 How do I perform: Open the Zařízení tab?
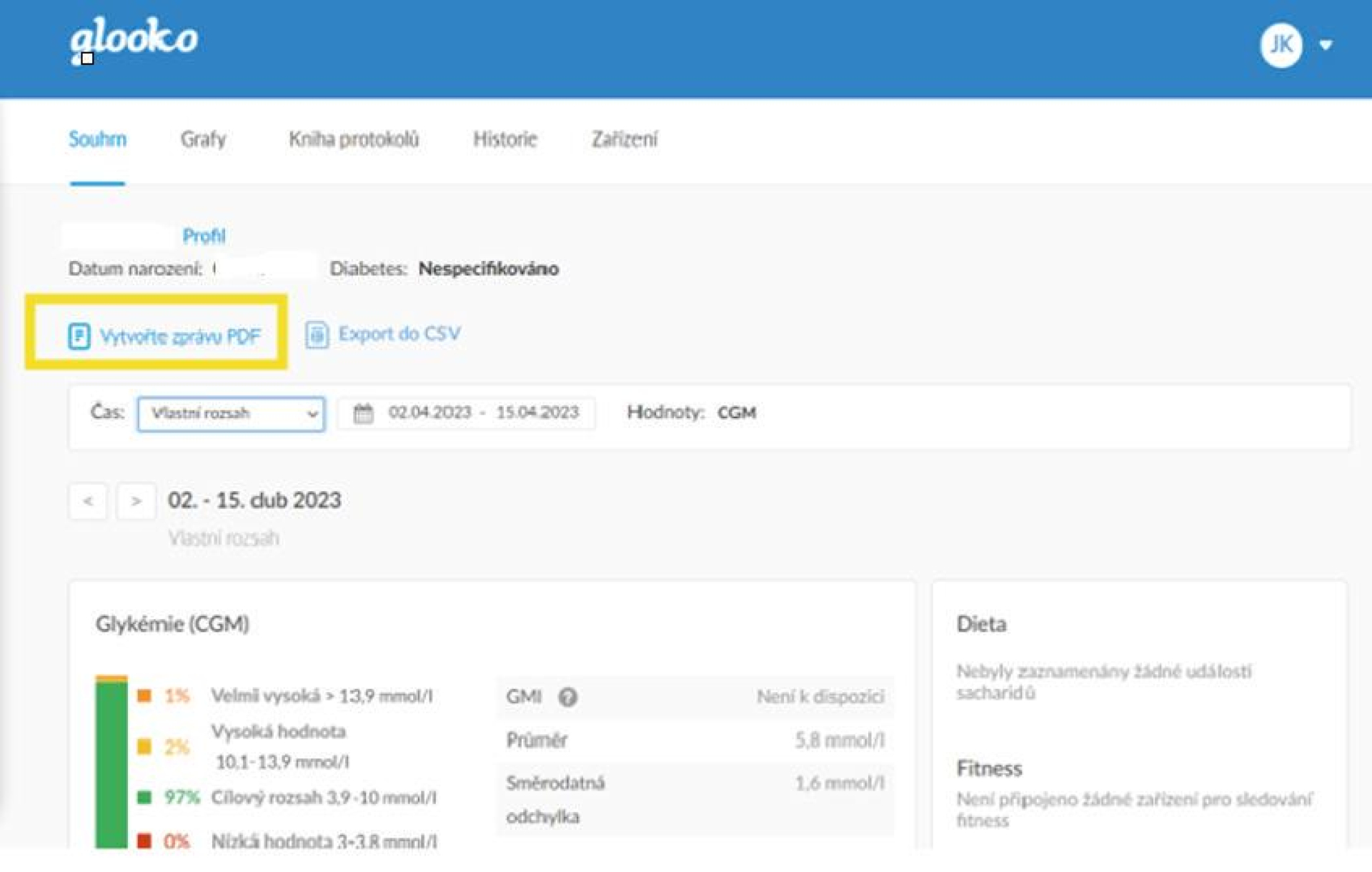(x=624, y=139)
